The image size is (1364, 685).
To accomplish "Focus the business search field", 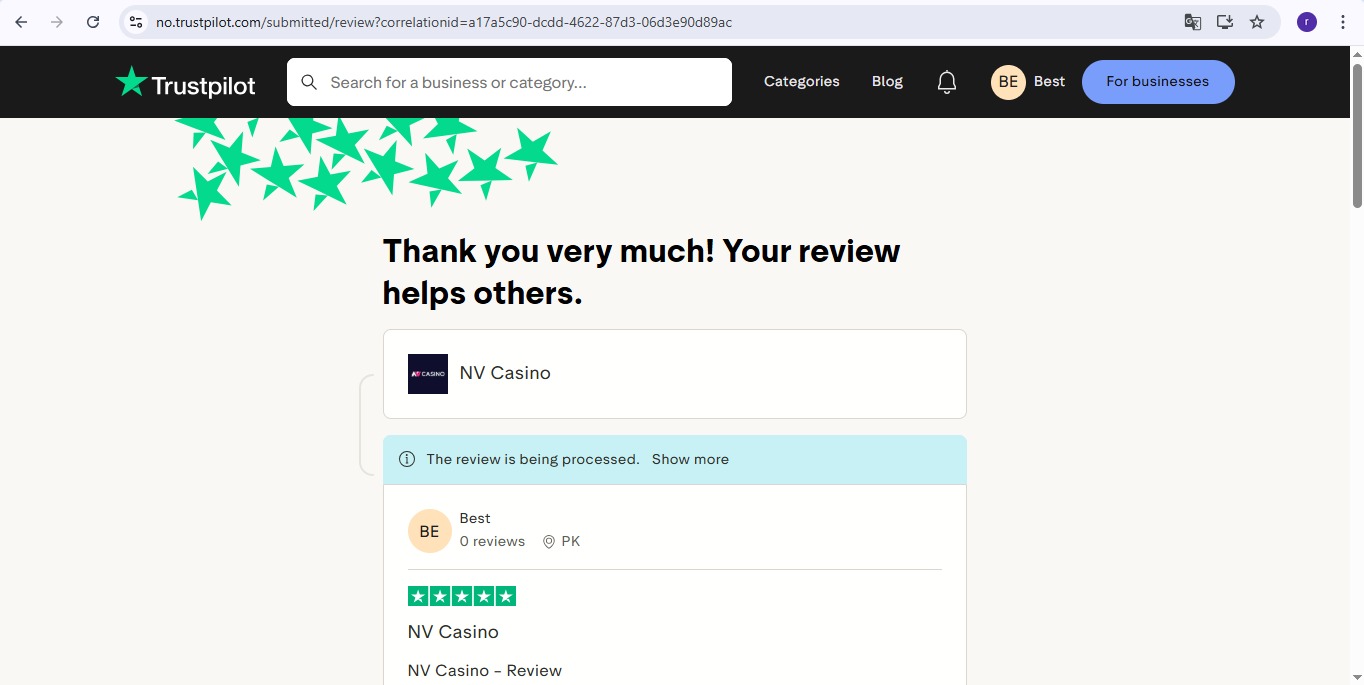I will (x=510, y=82).
